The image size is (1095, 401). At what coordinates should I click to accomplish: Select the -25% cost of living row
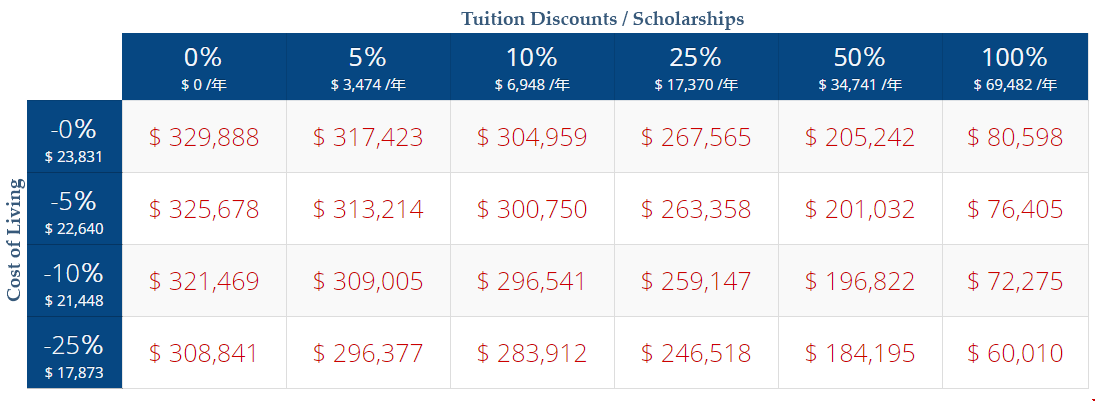click(75, 353)
